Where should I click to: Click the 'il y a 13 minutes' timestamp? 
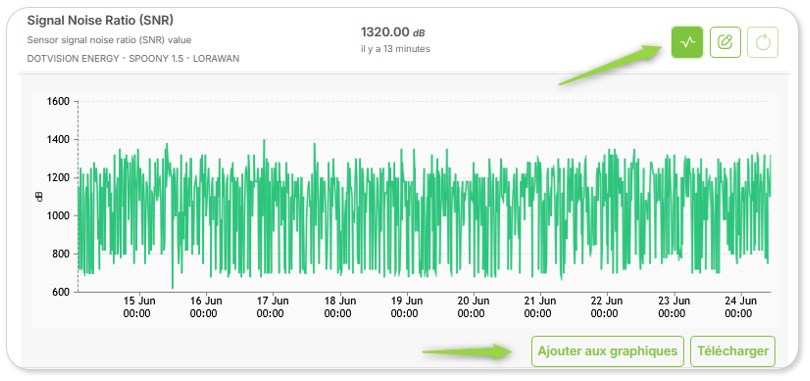pos(395,49)
